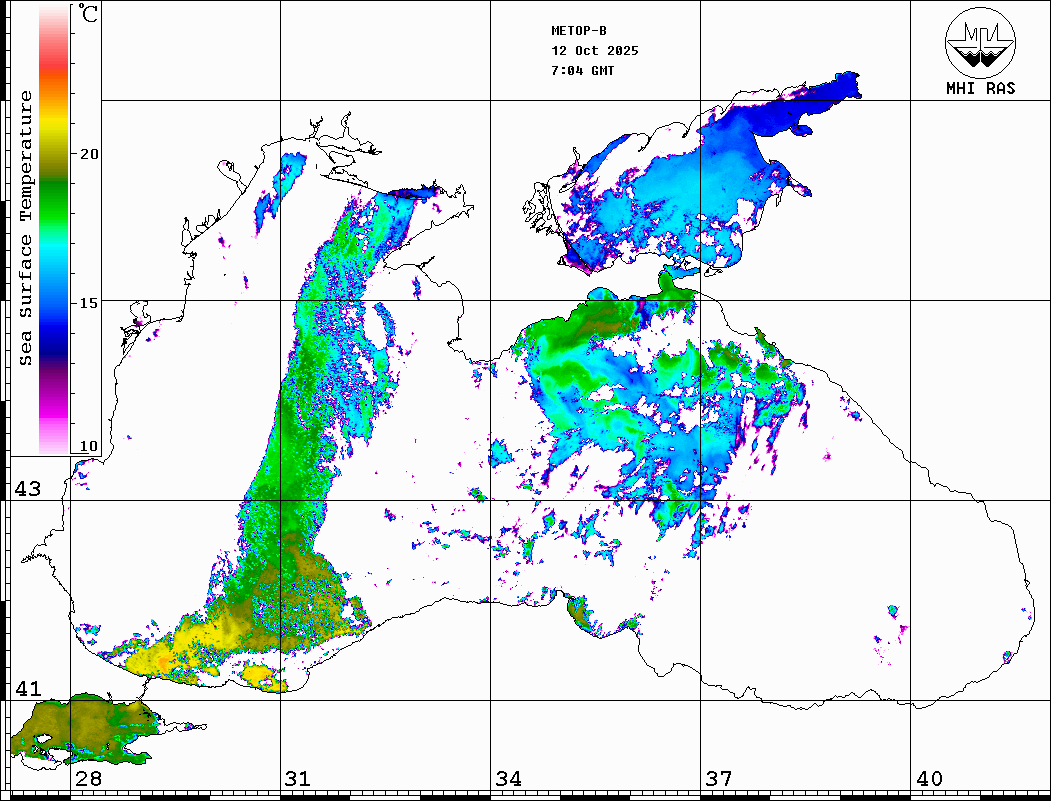The width and height of the screenshot is (1051, 801).
Task: Click the °C unit label above color scale
Action: 89,15
